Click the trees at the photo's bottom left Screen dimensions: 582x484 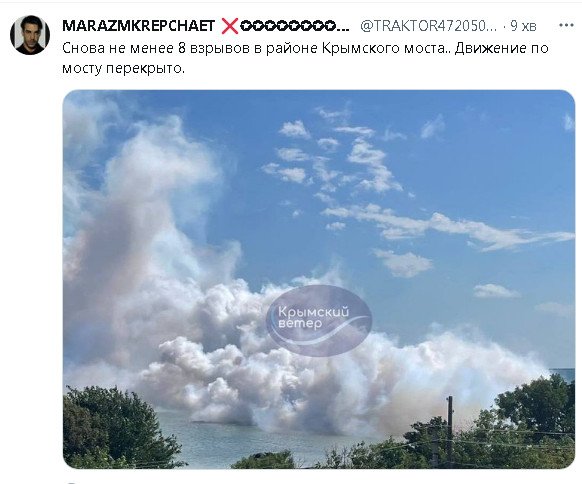[111, 427]
